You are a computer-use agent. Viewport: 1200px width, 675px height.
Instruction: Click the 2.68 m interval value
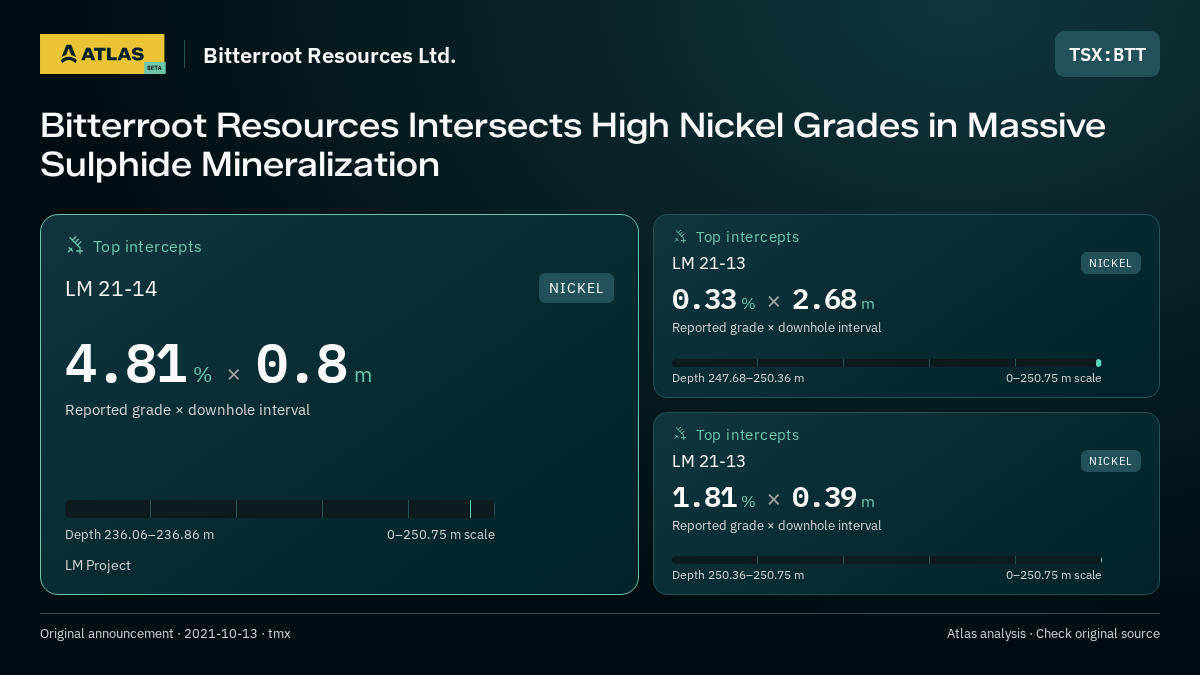coord(833,300)
